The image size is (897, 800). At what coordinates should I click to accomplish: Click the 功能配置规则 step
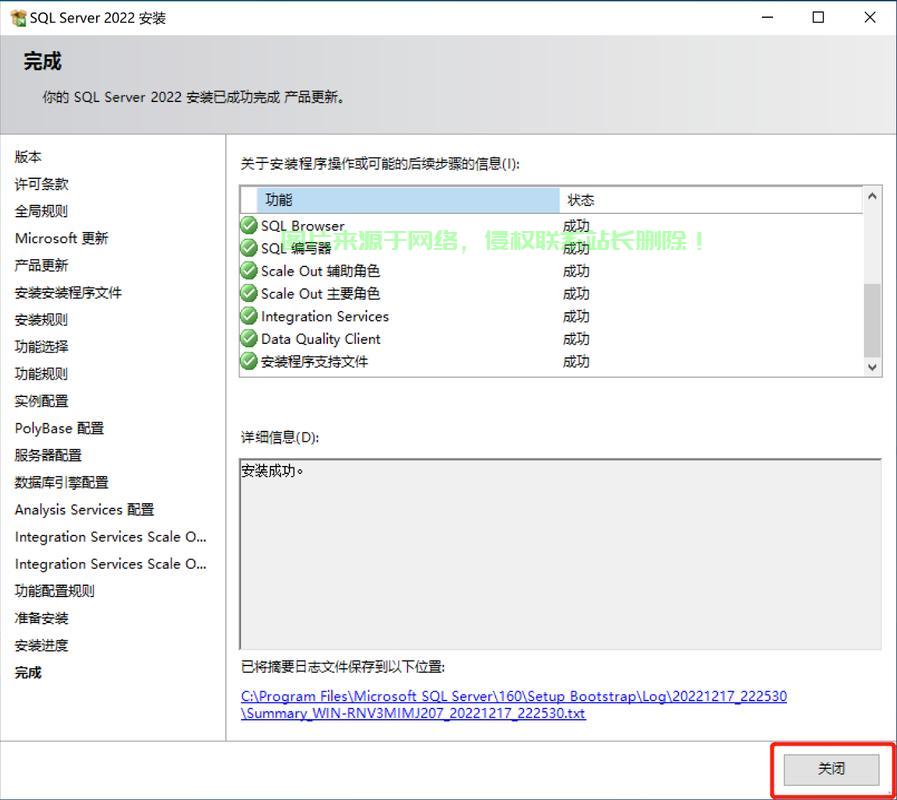(x=54, y=591)
